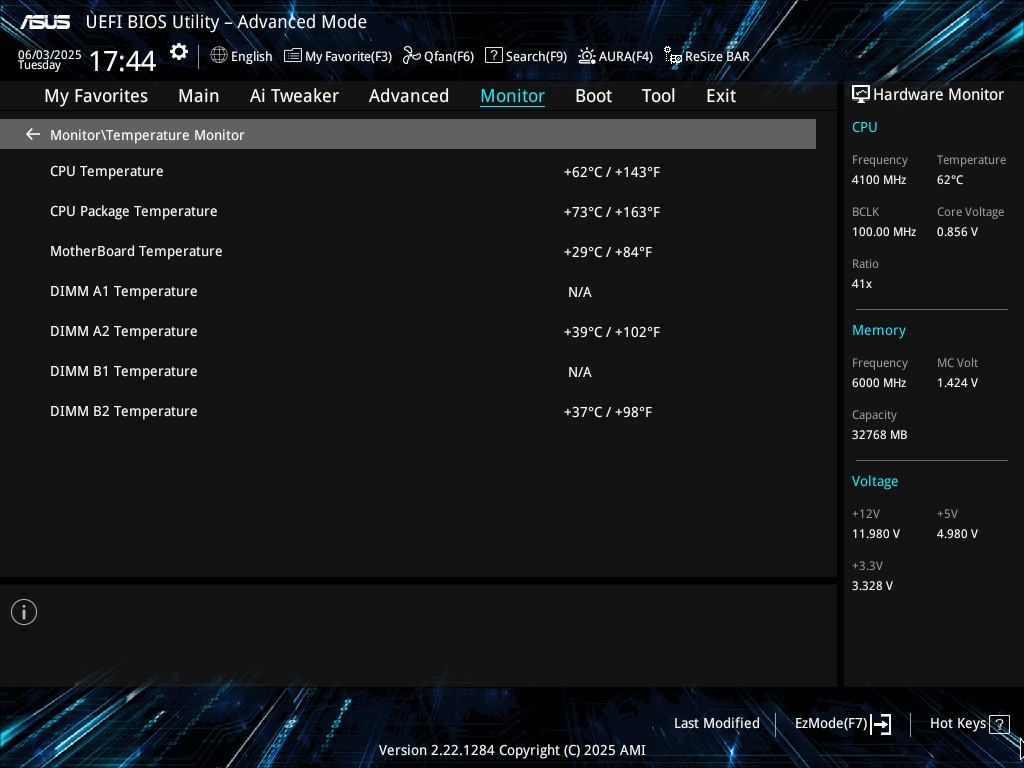Open the My Favorites tab
This screenshot has width=1024, height=768.
[96, 96]
